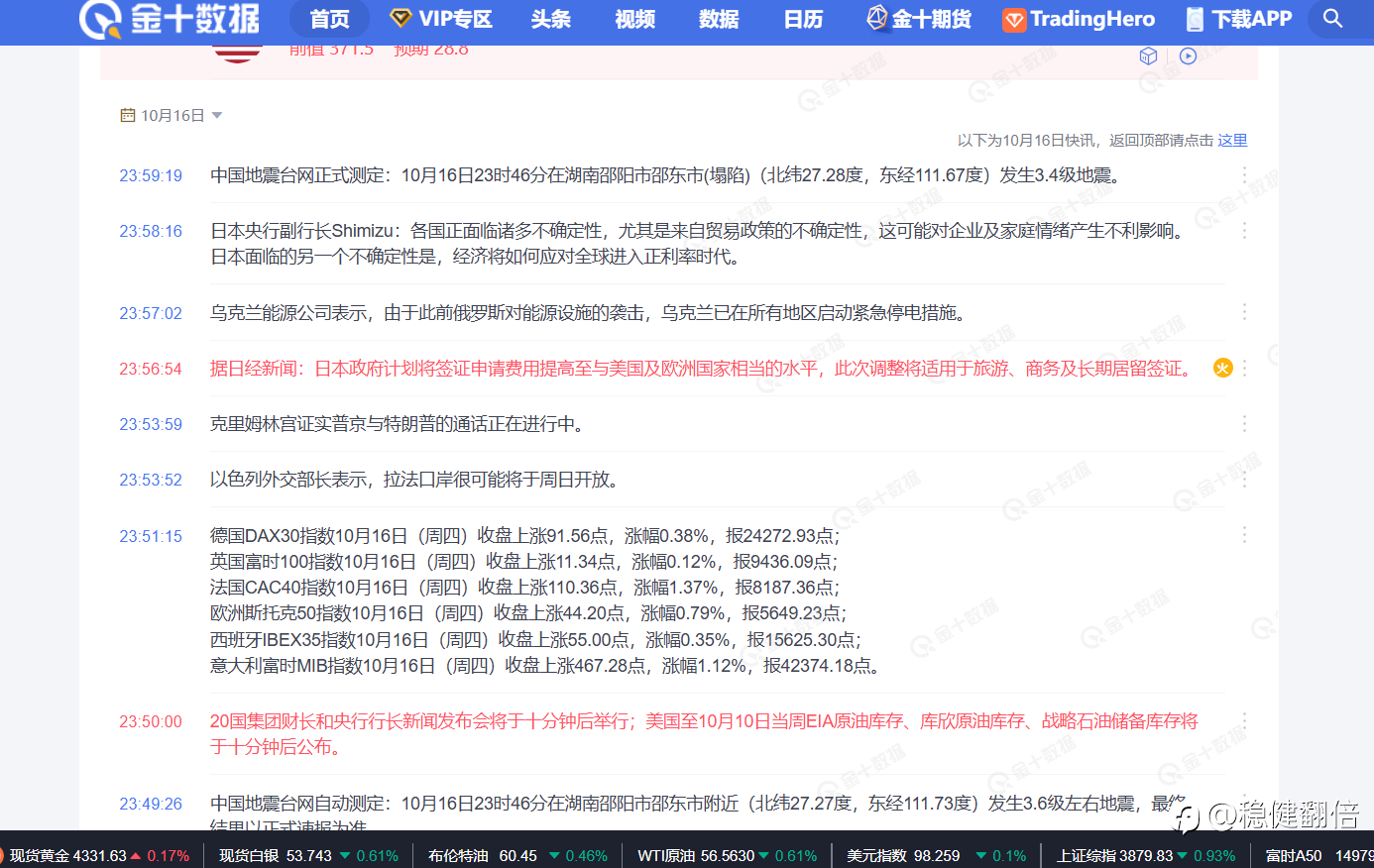Open the three-dot menu for 23:56:54 news
The height and width of the screenshot is (868, 1374).
(1244, 369)
